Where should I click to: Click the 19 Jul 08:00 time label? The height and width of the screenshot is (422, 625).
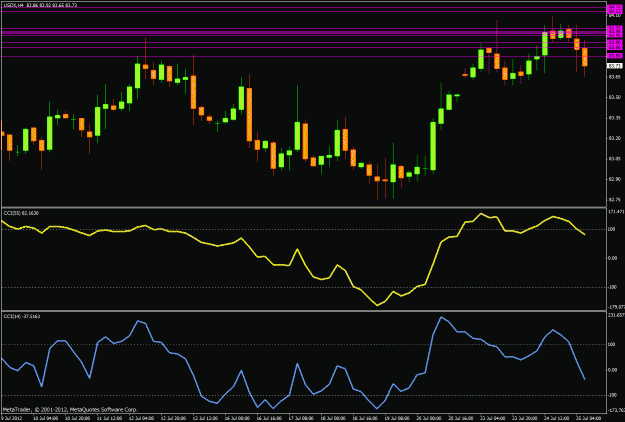(x=397, y=418)
